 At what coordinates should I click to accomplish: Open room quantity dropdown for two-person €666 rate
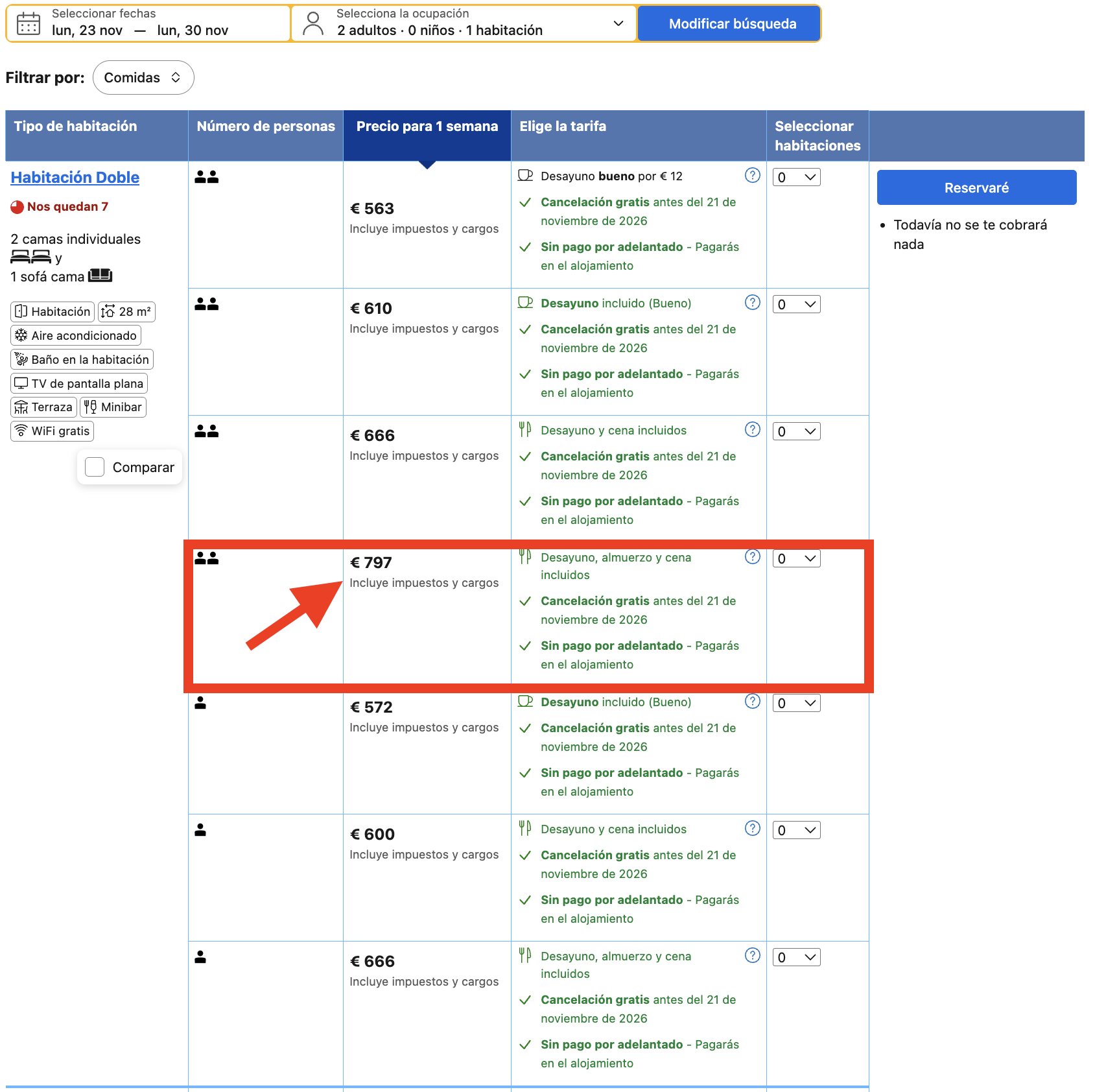click(796, 432)
